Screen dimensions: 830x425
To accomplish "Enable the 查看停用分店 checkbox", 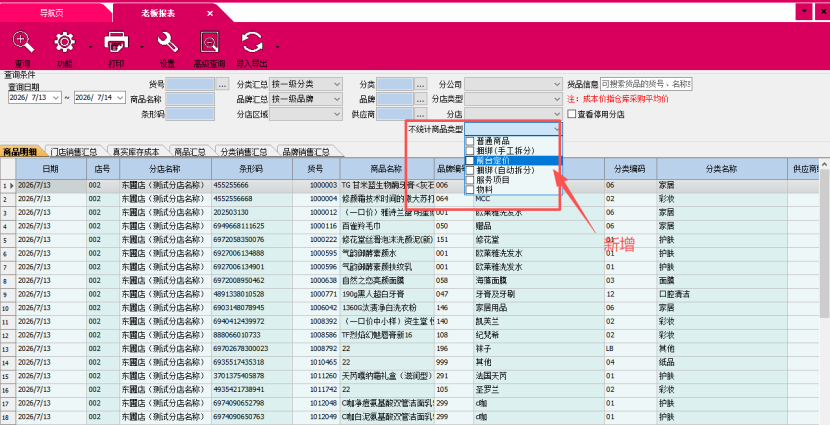I will click(x=572, y=114).
